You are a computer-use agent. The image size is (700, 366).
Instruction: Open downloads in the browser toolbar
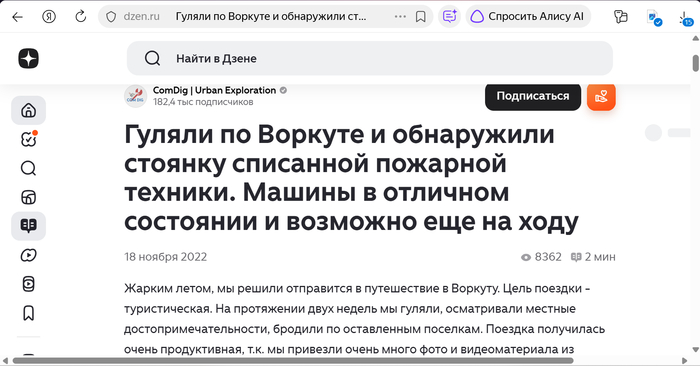686,18
